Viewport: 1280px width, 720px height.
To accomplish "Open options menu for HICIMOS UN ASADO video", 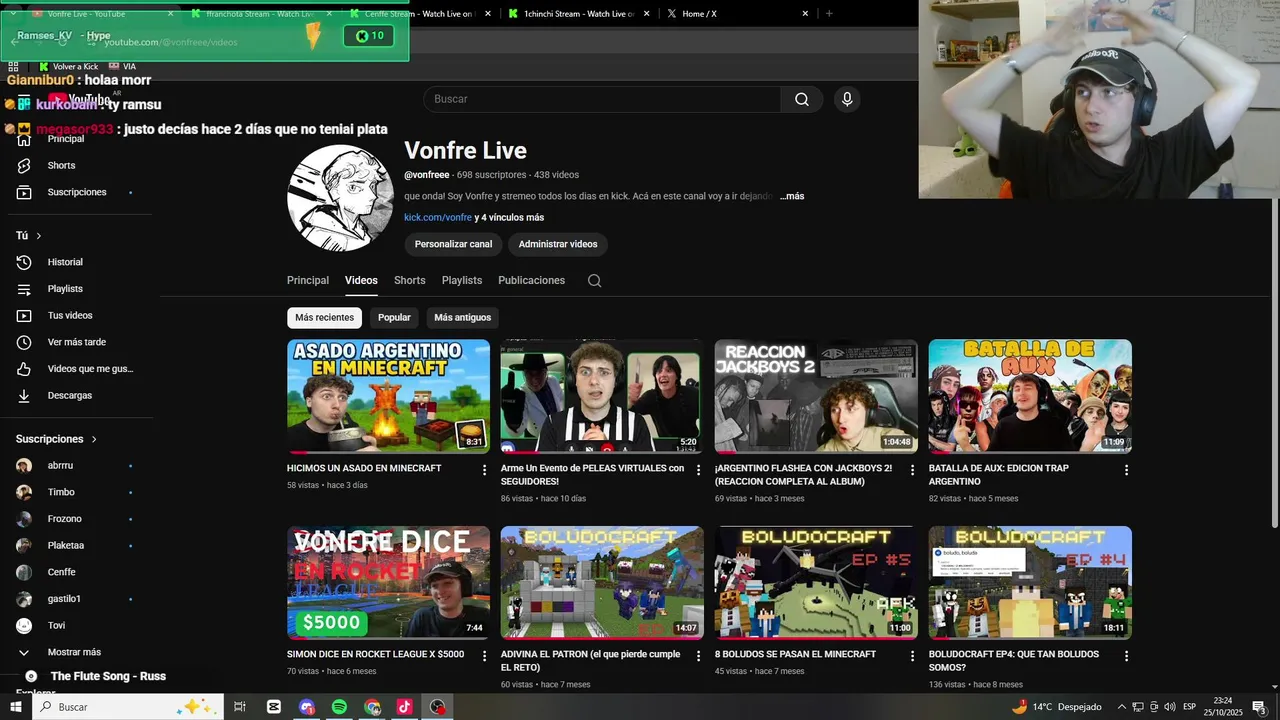I will click(485, 470).
